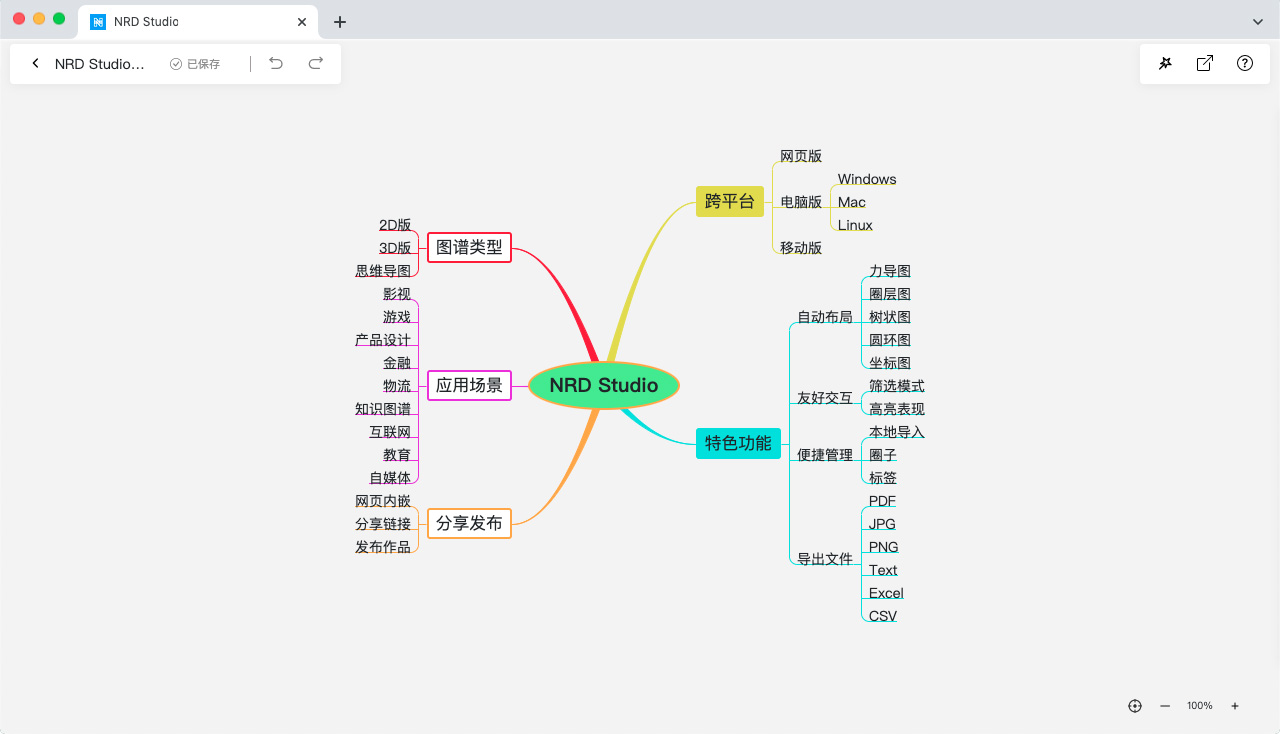This screenshot has width=1280, height=734.
Task: Click the 应用场景 node
Action: (x=469, y=386)
